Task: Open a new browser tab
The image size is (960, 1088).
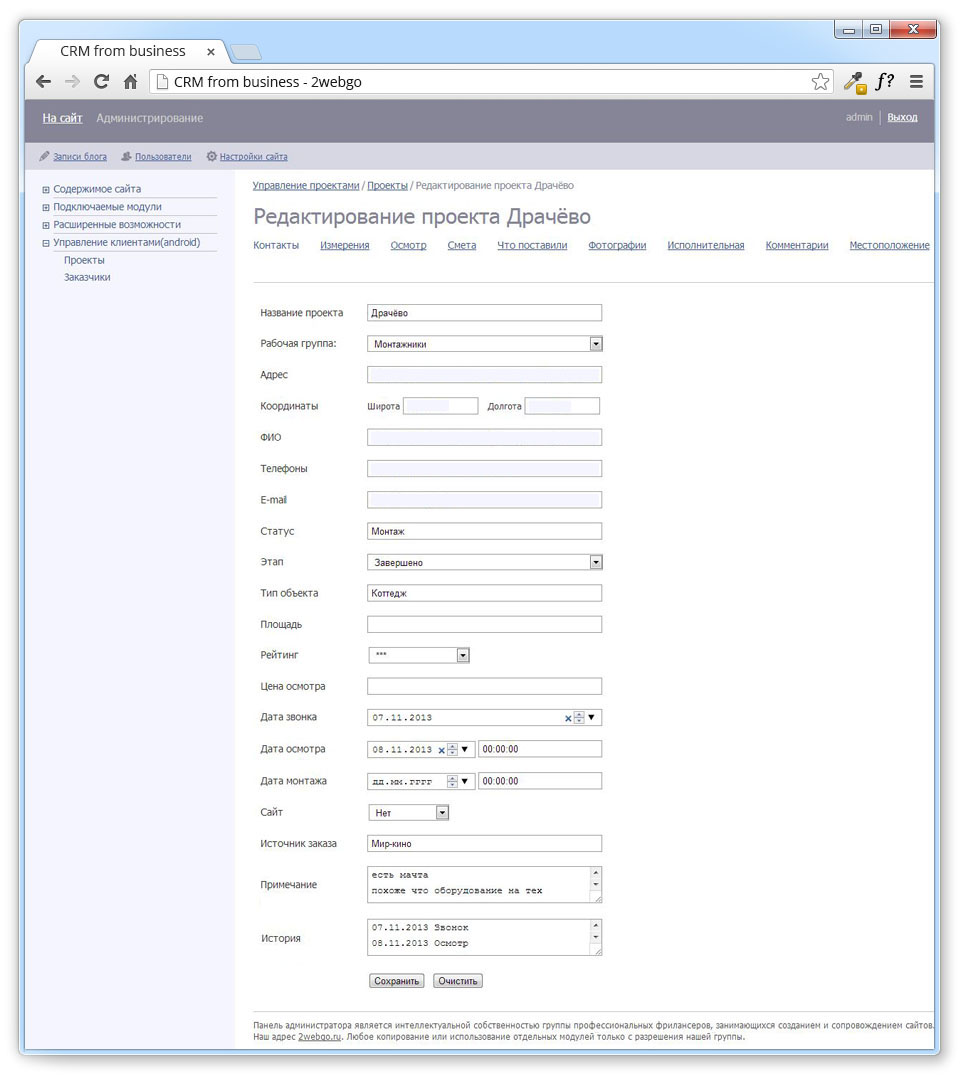Action: 246,52
